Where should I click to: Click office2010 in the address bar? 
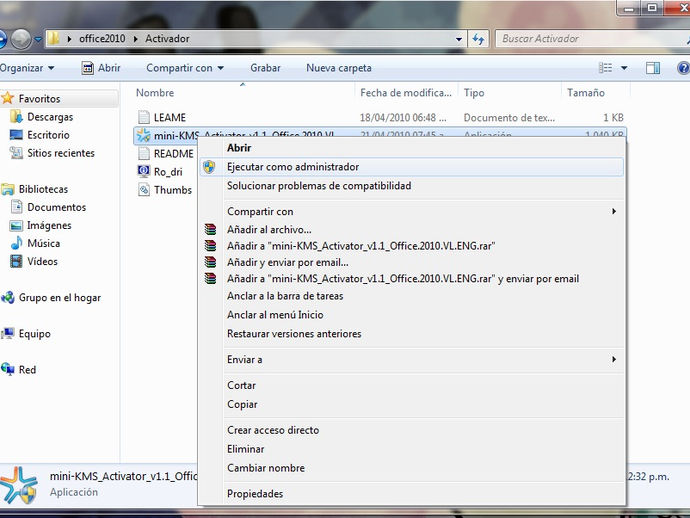tap(102, 39)
